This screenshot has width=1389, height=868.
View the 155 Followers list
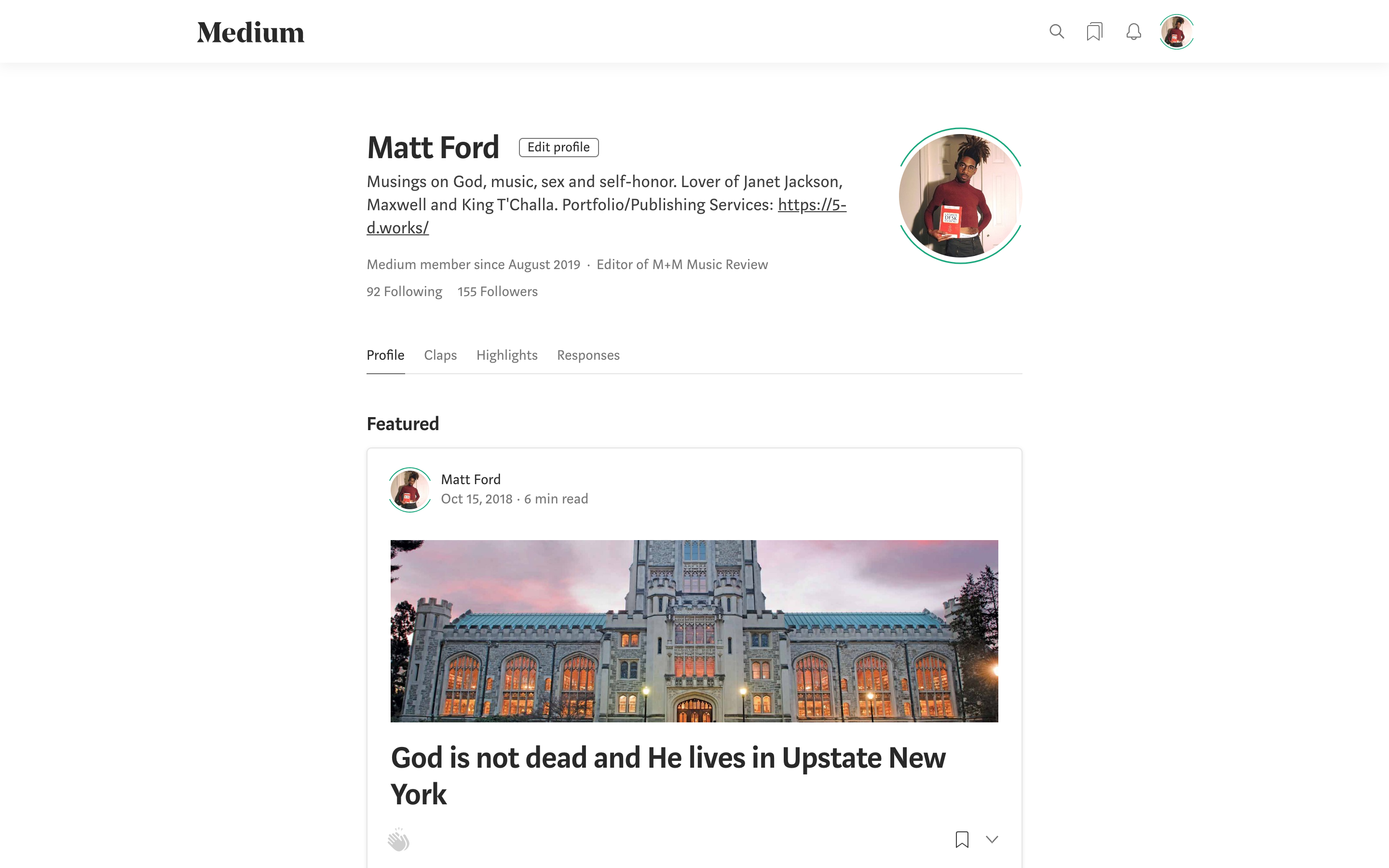coord(497,292)
